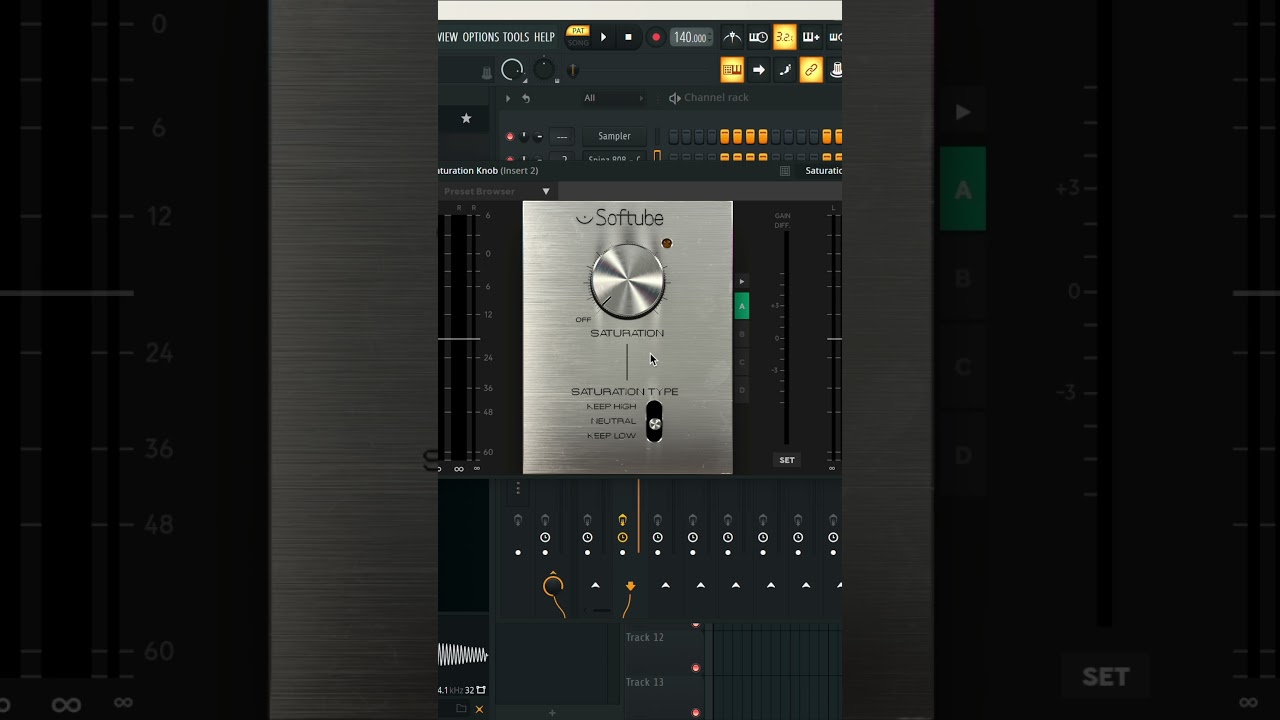
Task: Click the waveform preview thumbnail
Action: point(463,655)
